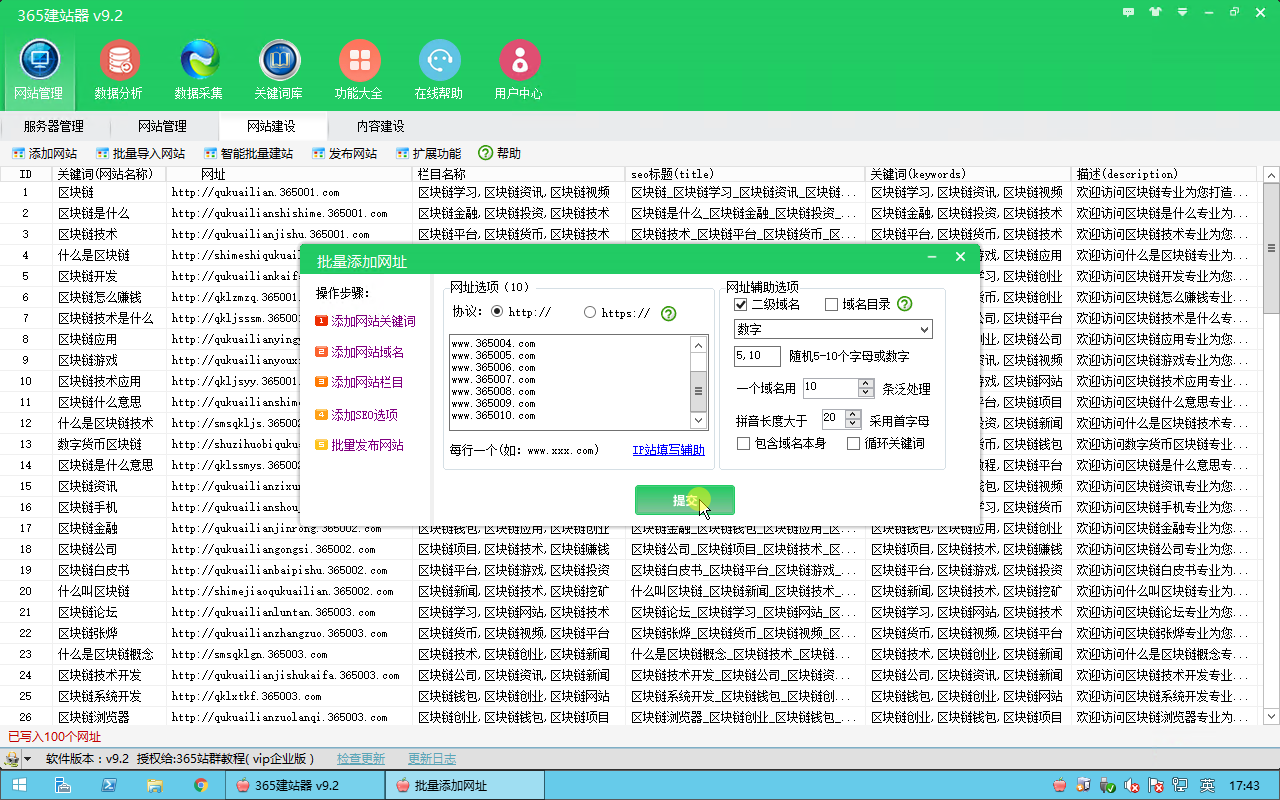Open the 关键词库 module
Image resolution: width=1280 pixels, height=800 pixels.
pyautogui.click(x=279, y=71)
